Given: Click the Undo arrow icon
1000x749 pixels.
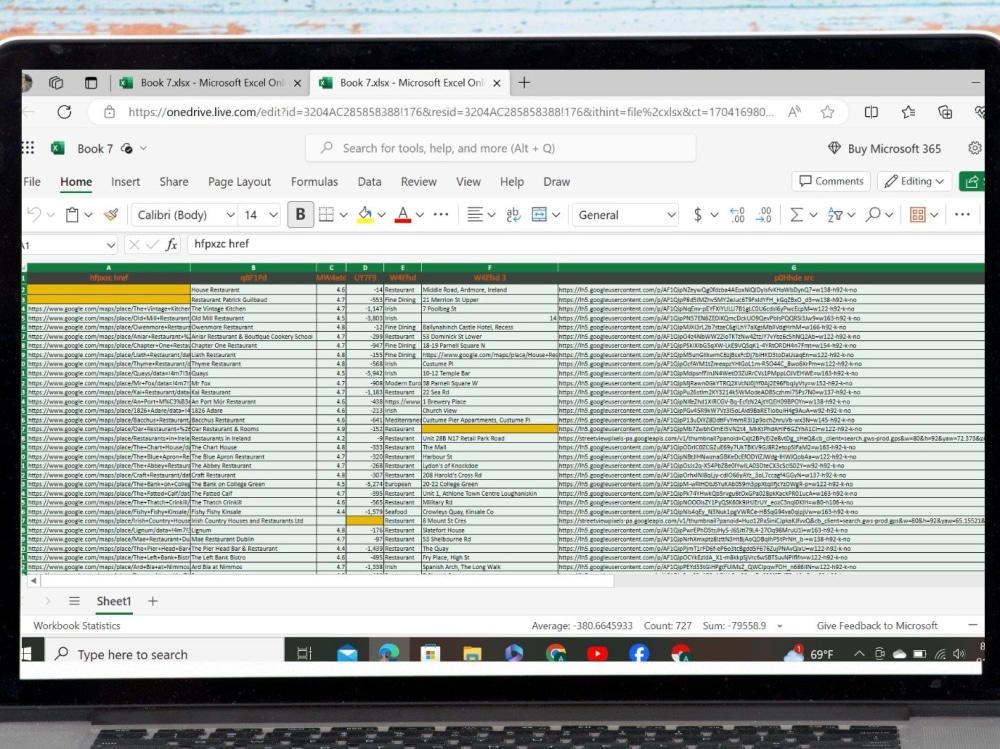Looking at the screenshot, I should (x=34, y=215).
